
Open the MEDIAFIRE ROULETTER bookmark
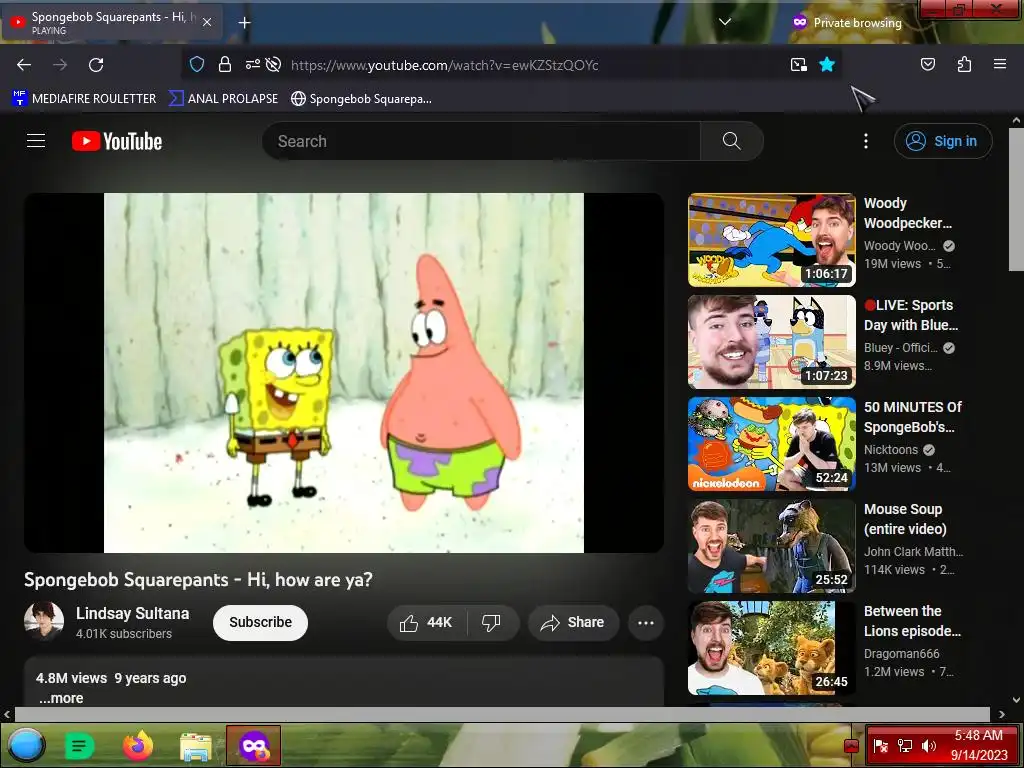(x=84, y=99)
